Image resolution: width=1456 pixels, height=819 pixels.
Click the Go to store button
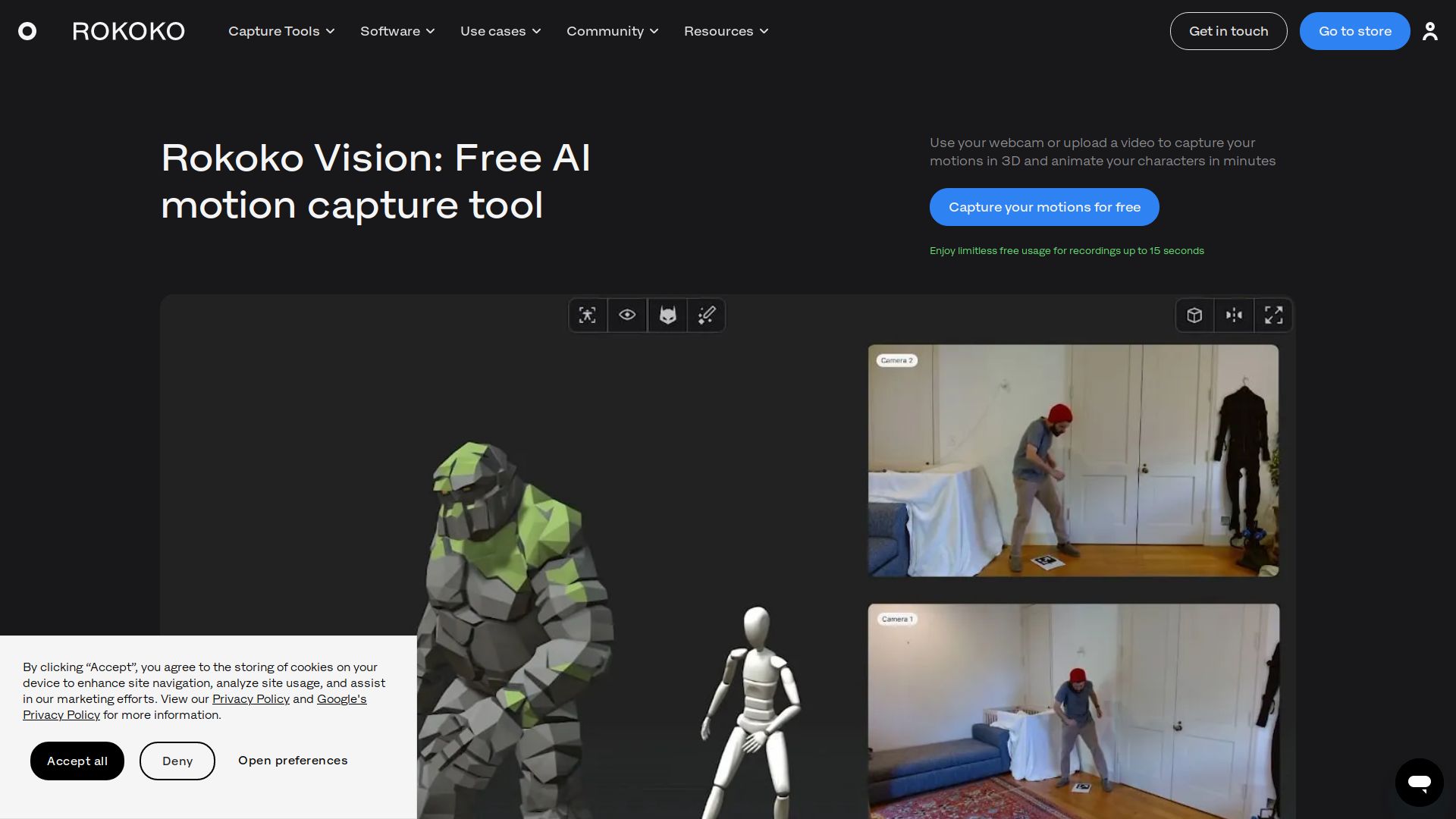[1354, 31]
